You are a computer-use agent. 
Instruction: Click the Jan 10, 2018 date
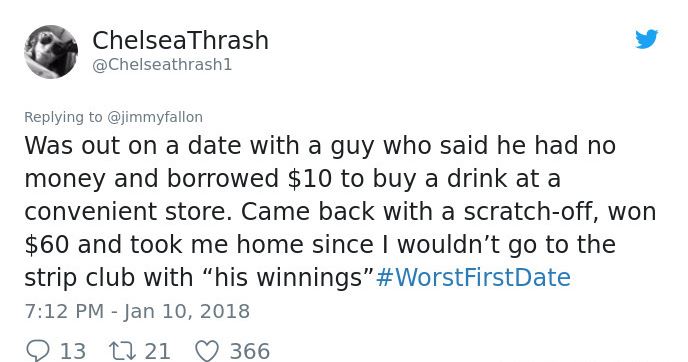(186, 311)
